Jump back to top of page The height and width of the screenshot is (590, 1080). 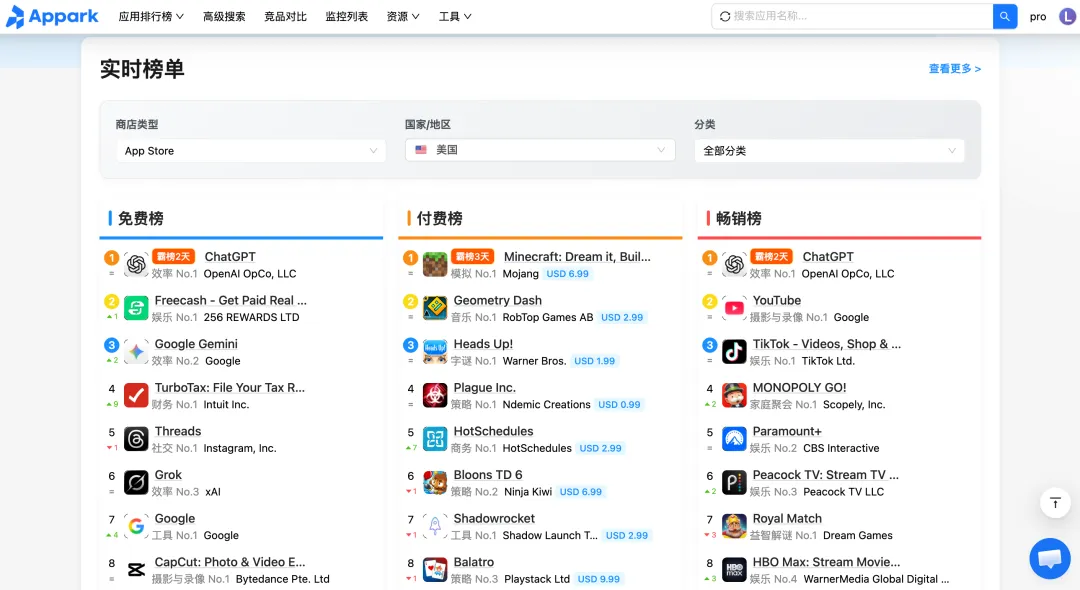(1055, 503)
